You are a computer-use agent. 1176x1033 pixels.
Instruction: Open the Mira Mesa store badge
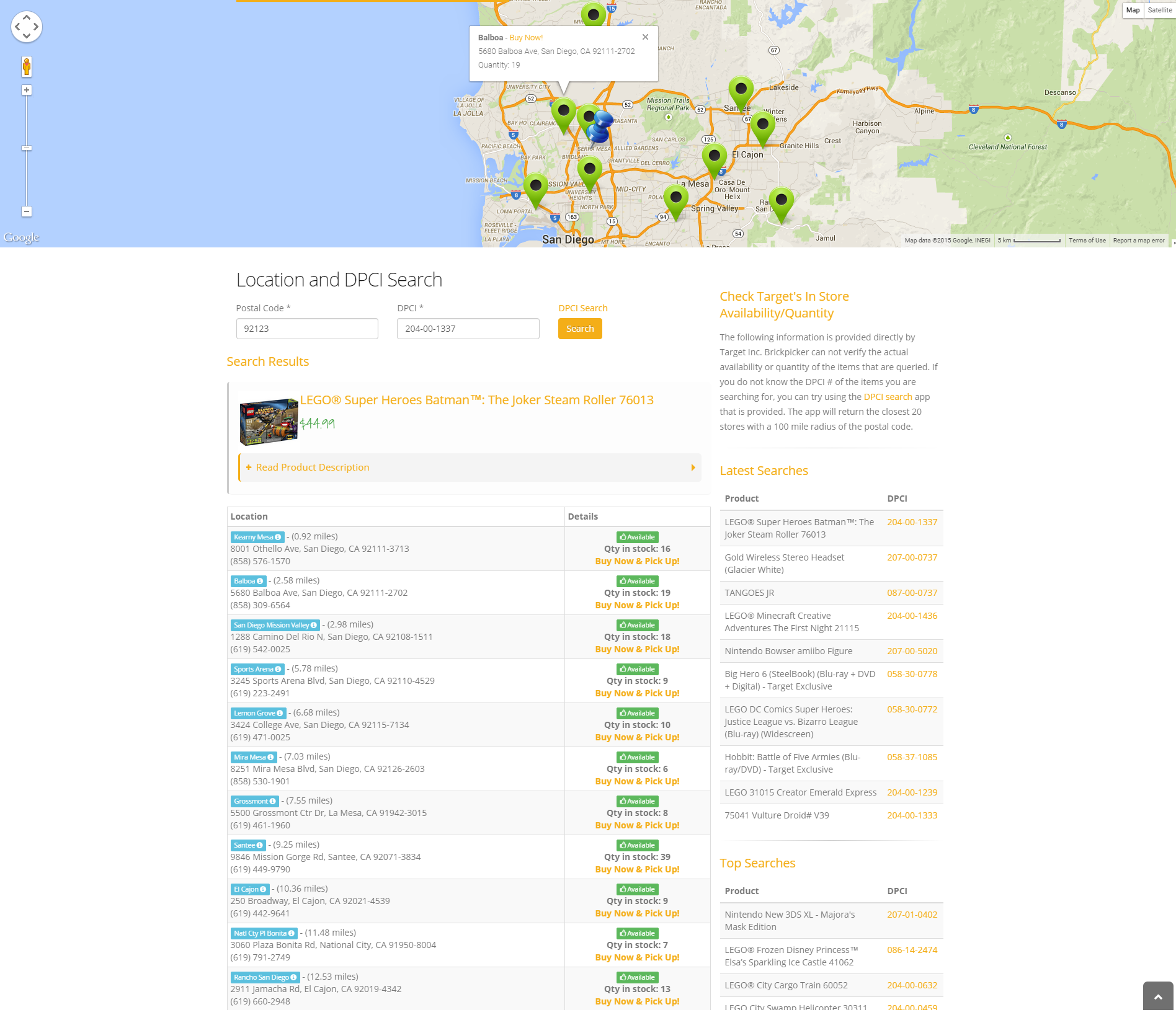[254, 757]
